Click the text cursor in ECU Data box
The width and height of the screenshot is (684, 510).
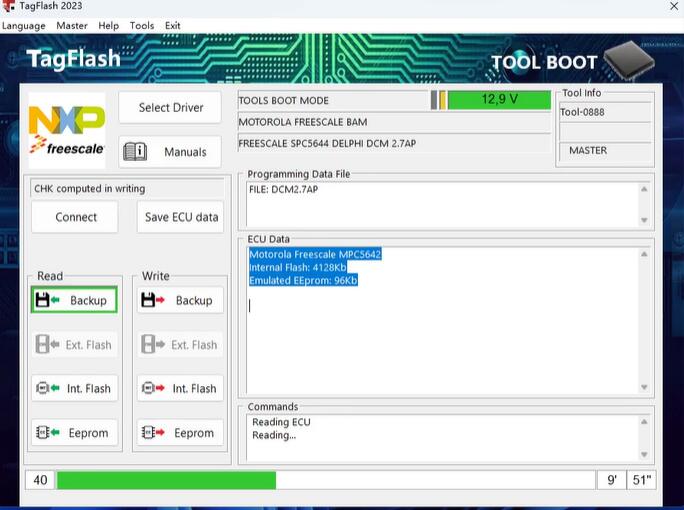coord(250,305)
